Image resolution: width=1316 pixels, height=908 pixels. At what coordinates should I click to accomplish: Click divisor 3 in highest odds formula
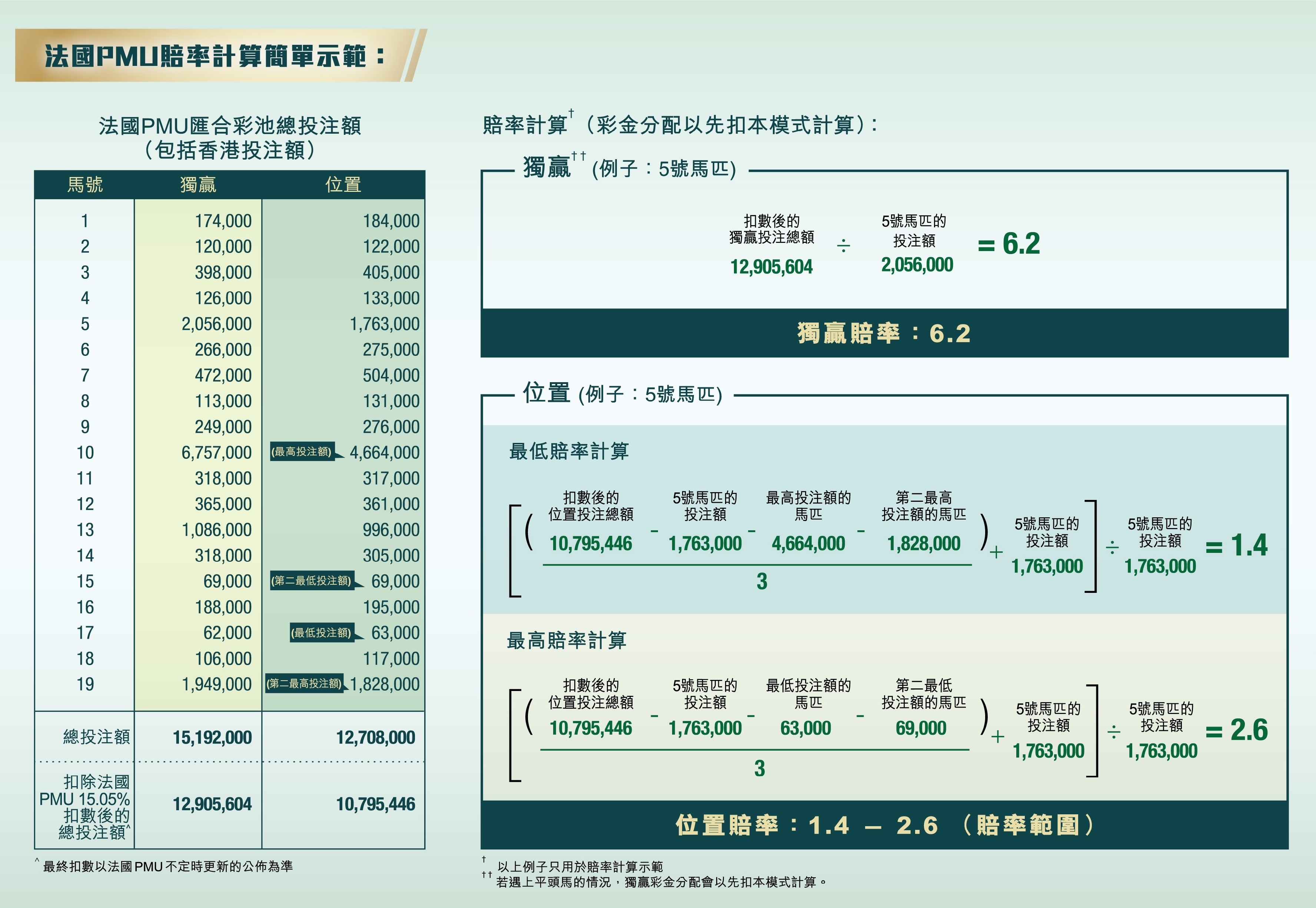coord(759,768)
